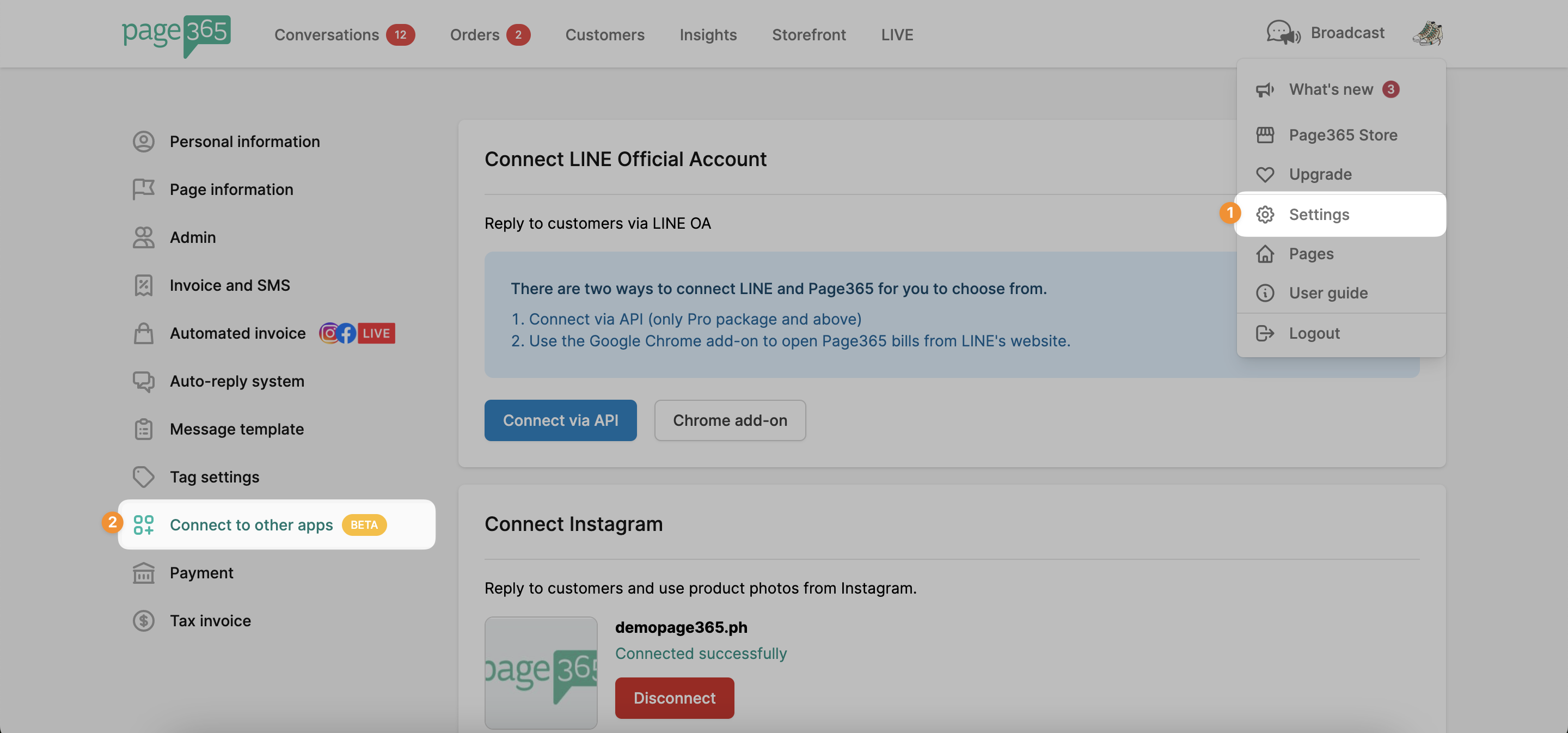Open Tax invoice settings
1568x733 pixels.
point(210,621)
